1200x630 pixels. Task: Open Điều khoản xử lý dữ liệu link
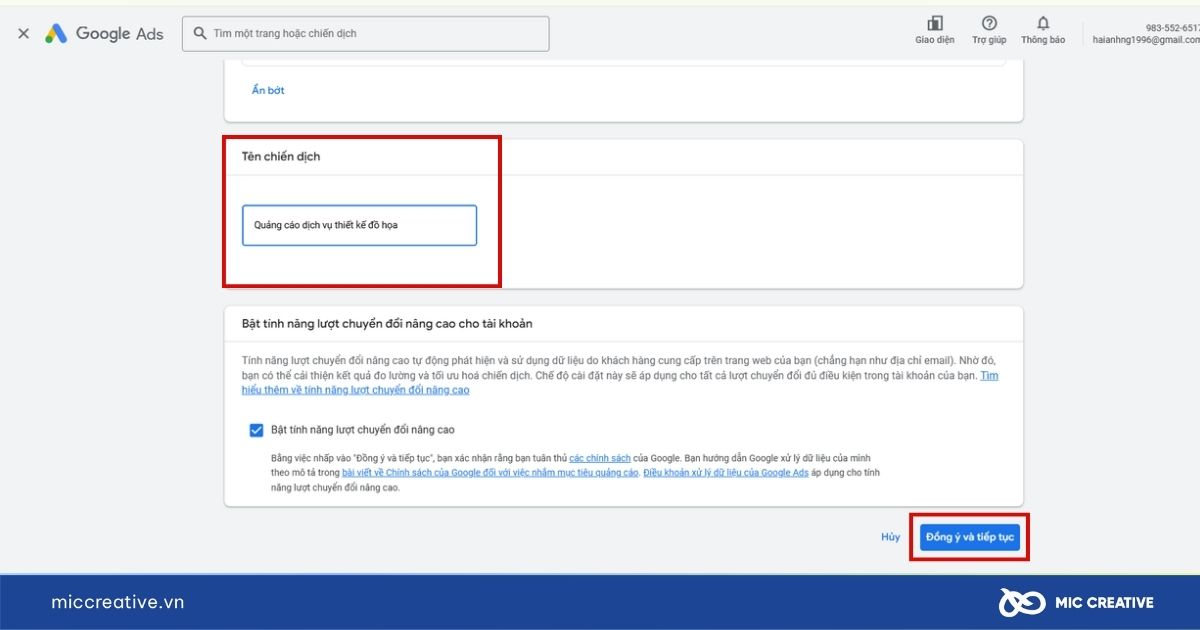(x=726, y=472)
